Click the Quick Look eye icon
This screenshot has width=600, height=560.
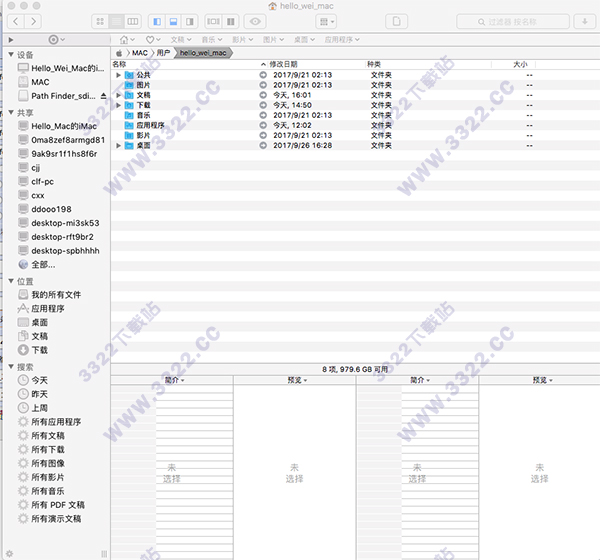pyautogui.click(x=255, y=20)
